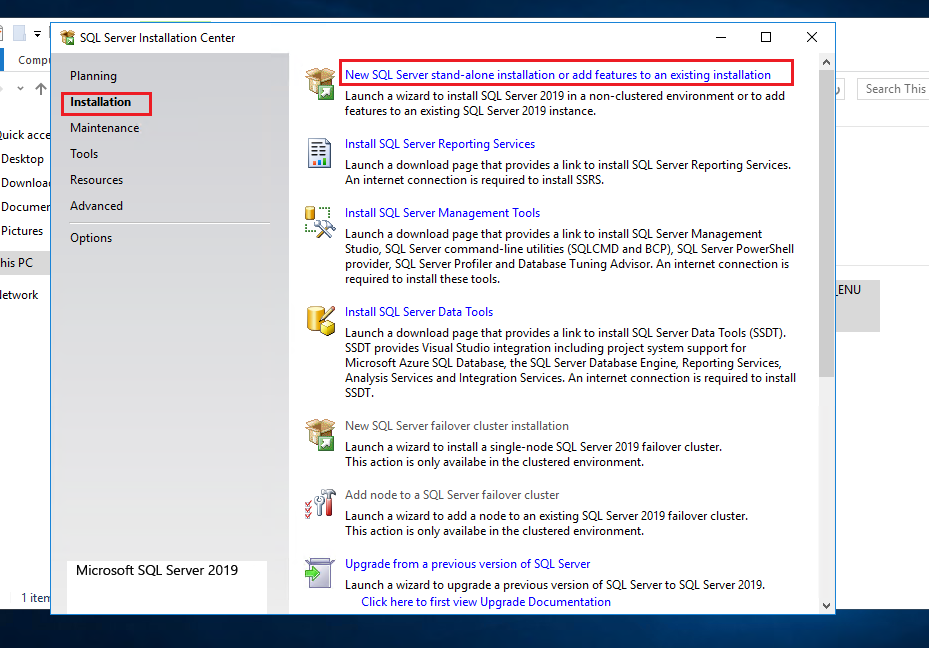Click the vertical scrollbar thumb
Screen dimensions: 929x648
[827, 223]
